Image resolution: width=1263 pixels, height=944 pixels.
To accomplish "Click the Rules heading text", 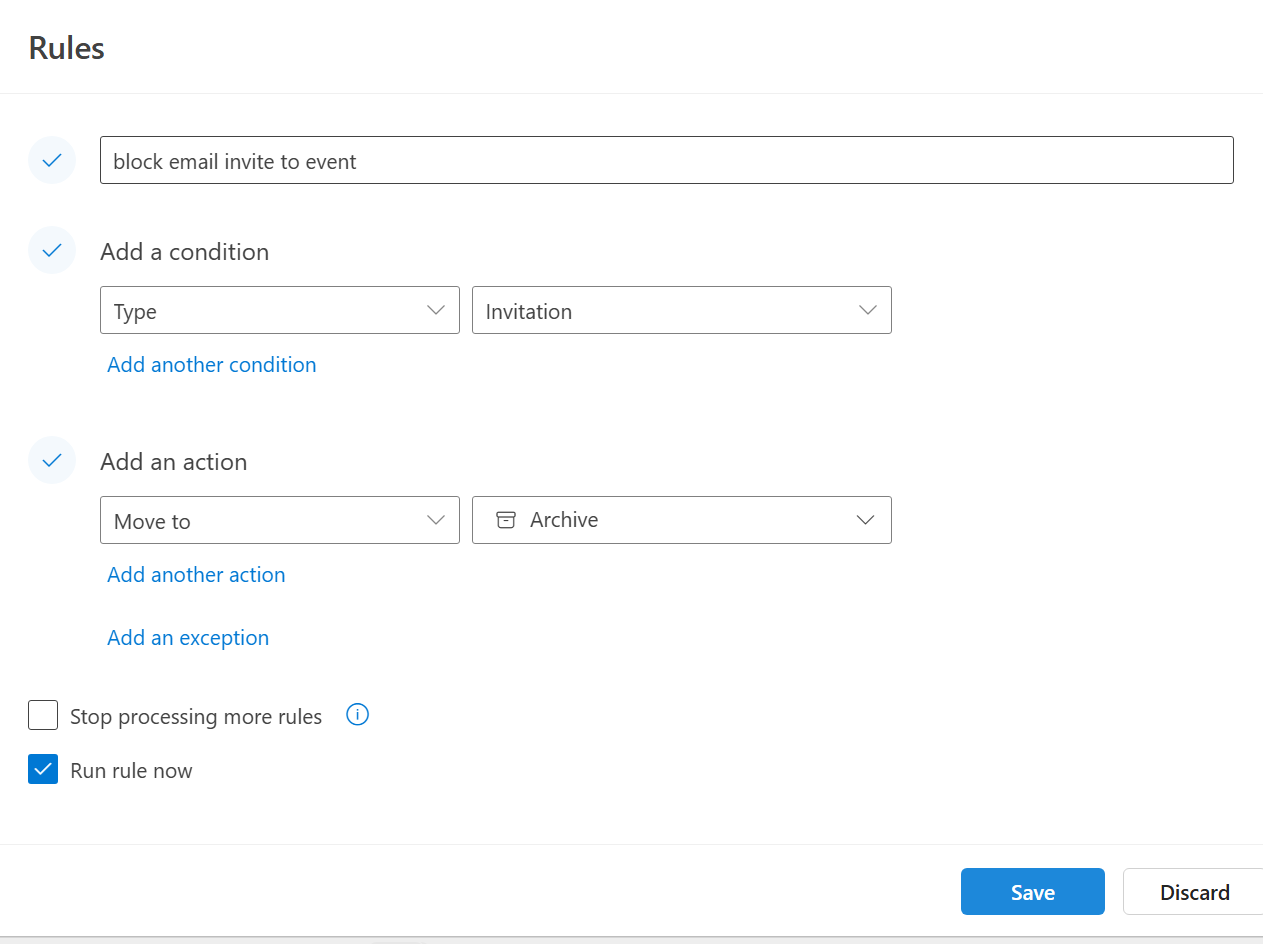I will 67,48.
